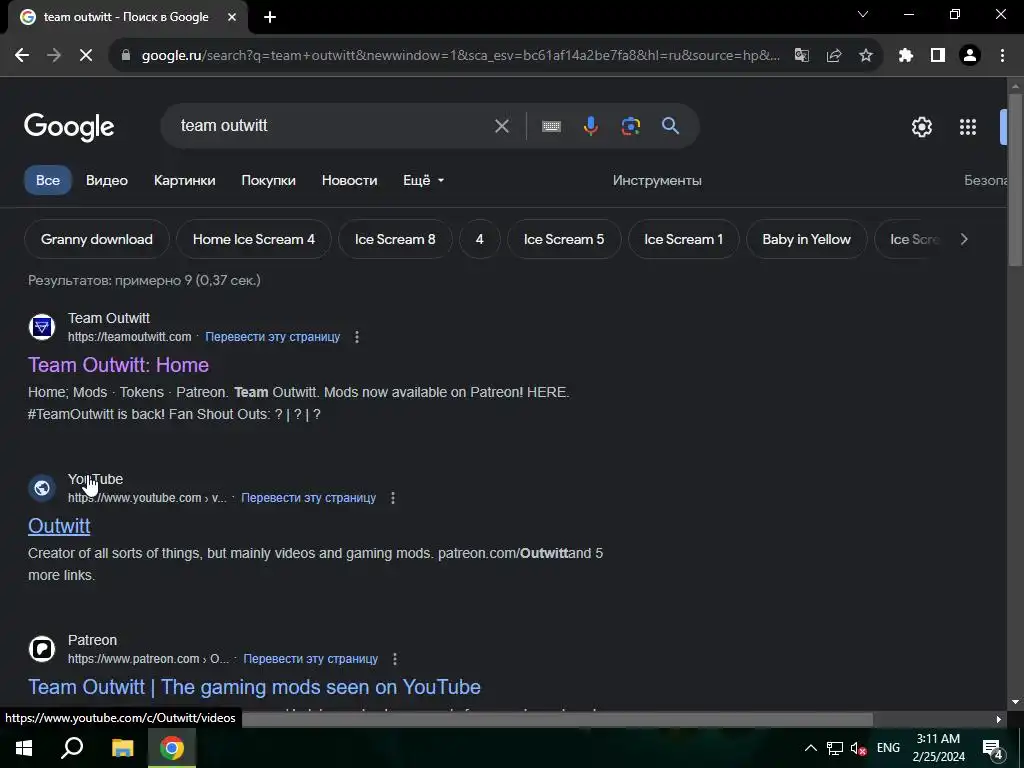Switch to the 'Видео' tab

click(x=106, y=180)
